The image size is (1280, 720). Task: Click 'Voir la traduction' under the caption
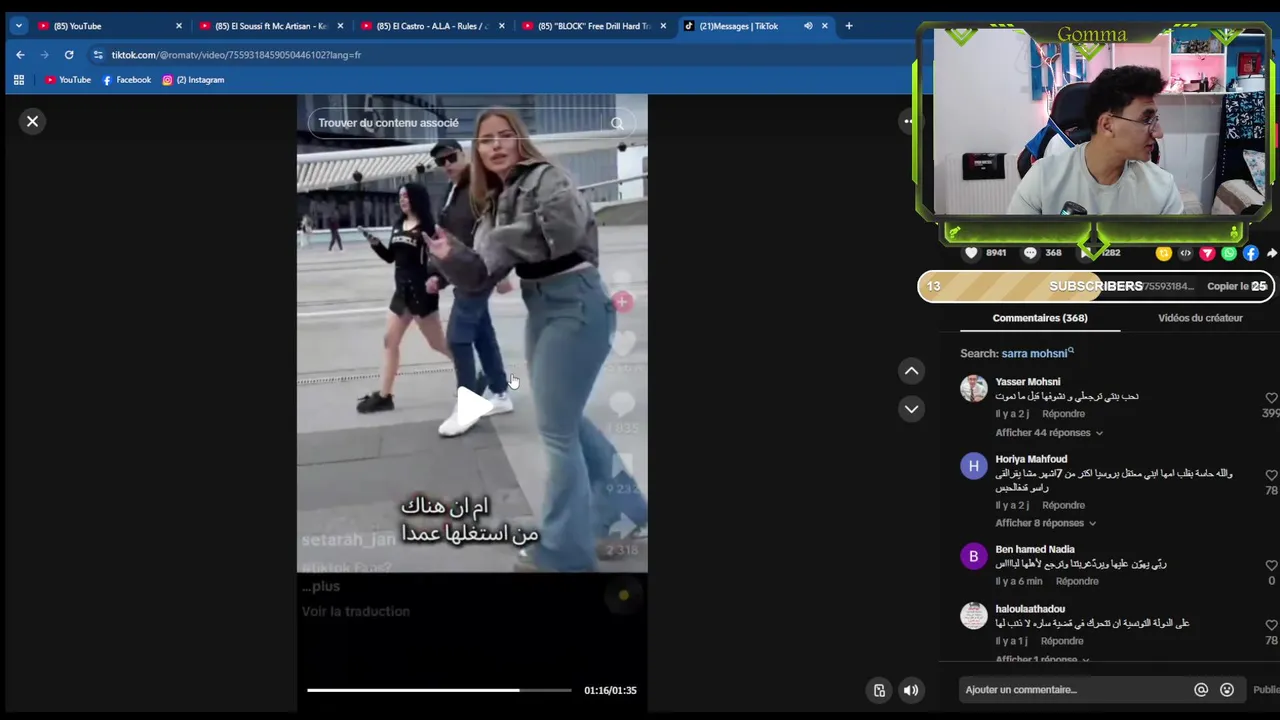(356, 611)
